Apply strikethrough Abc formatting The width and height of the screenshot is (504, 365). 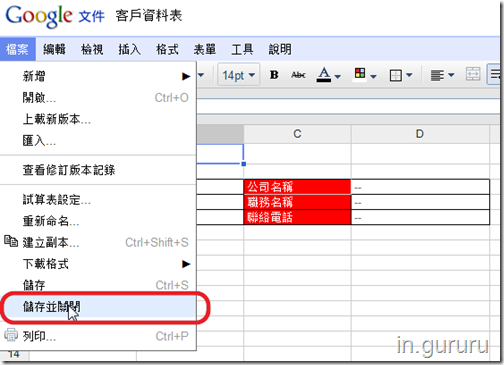click(298, 75)
